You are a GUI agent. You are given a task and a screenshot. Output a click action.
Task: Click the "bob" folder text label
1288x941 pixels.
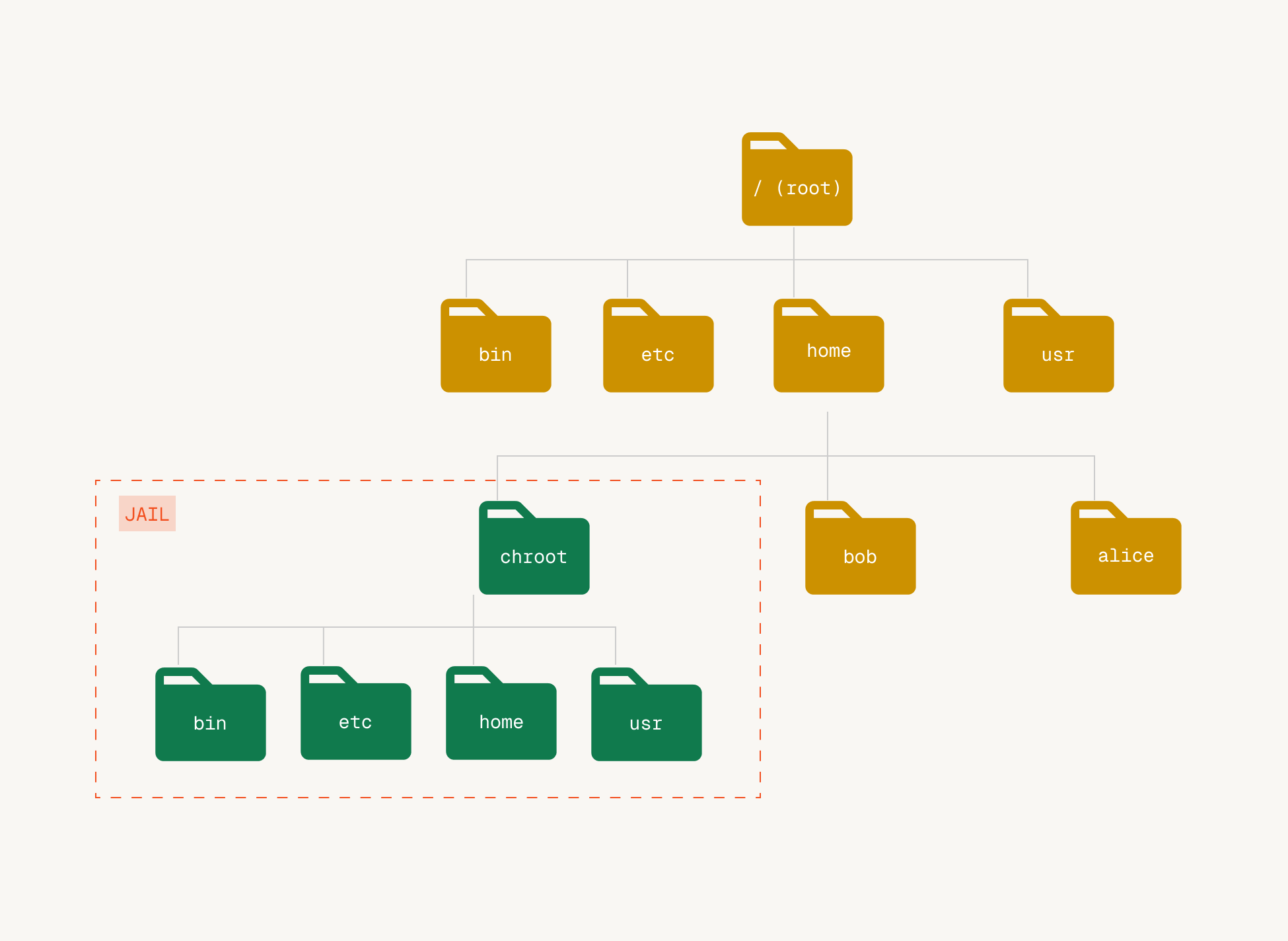[860, 557]
